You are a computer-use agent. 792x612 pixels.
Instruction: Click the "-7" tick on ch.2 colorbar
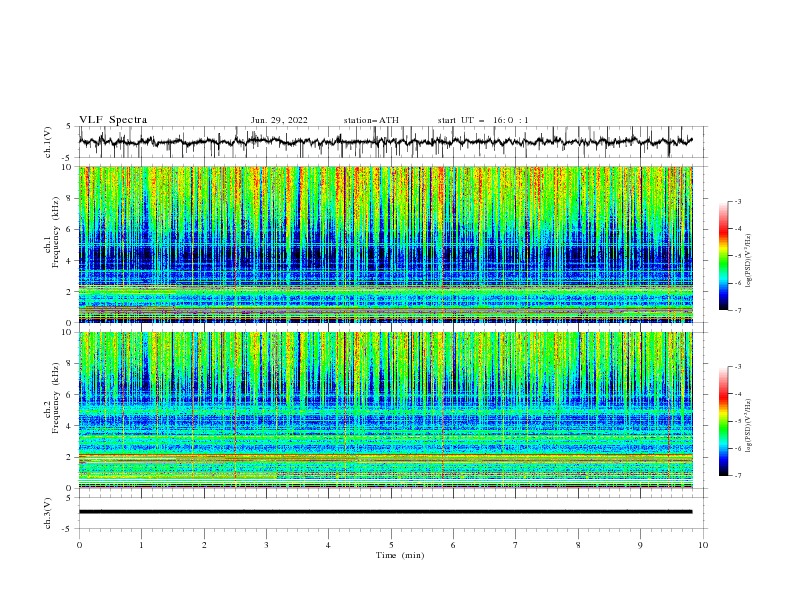tap(738, 475)
